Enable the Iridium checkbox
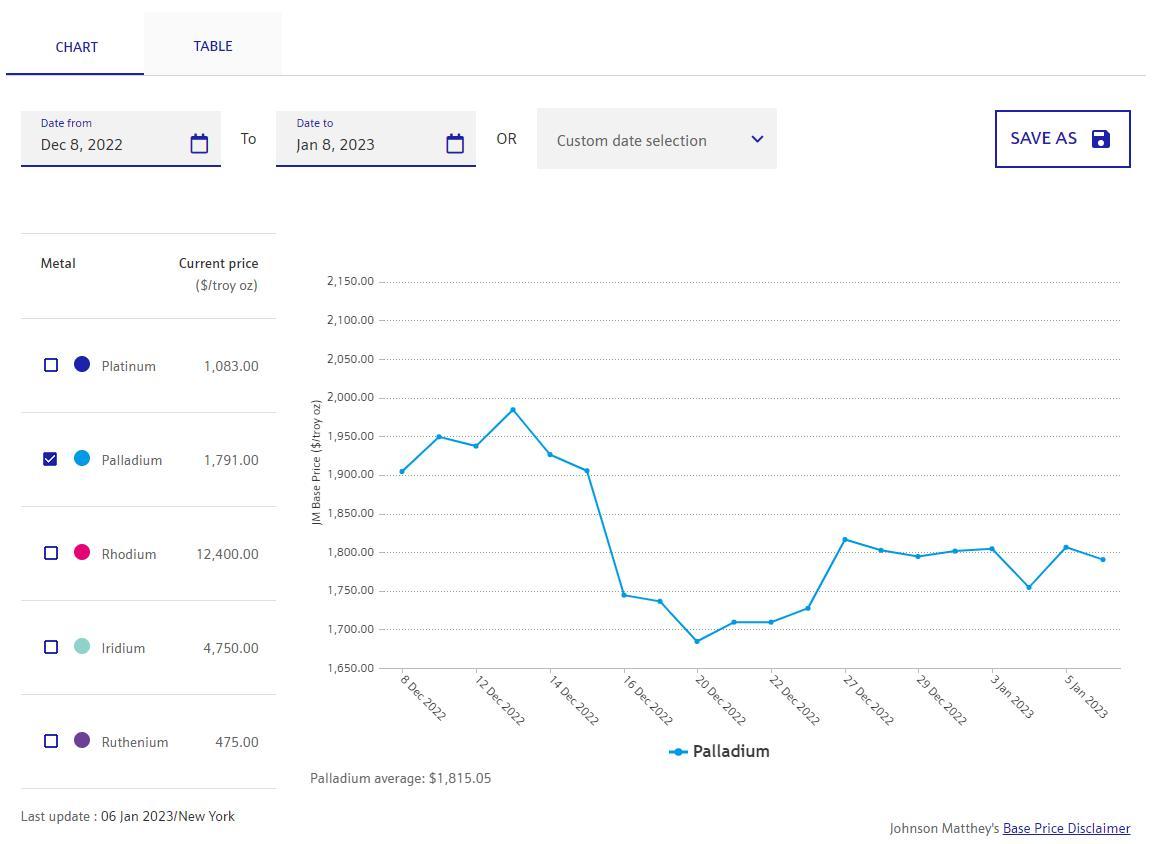 coord(51,647)
